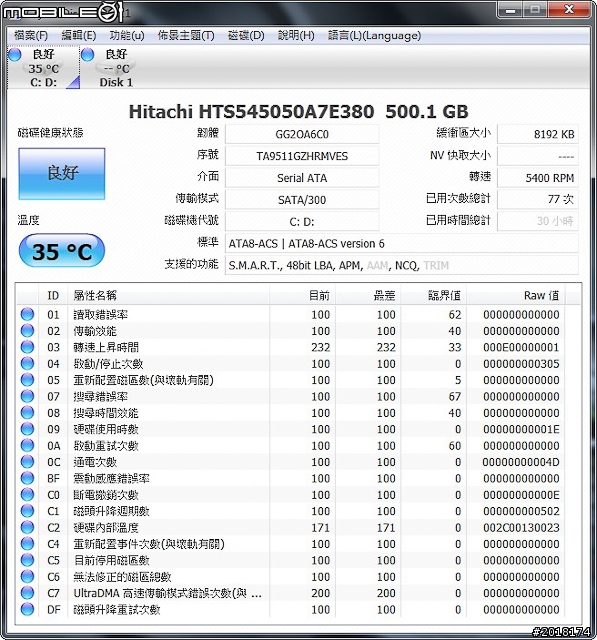The height and width of the screenshot is (640, 597).
Task: Select raw value 000000000502
Action: click(521, 511)
